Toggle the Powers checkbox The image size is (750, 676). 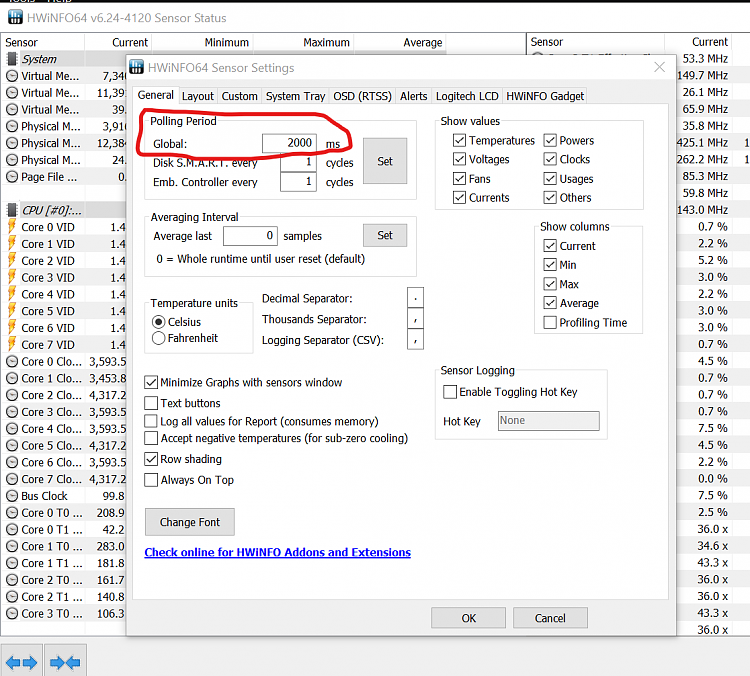pyautogui.click(x=550, y=140)
